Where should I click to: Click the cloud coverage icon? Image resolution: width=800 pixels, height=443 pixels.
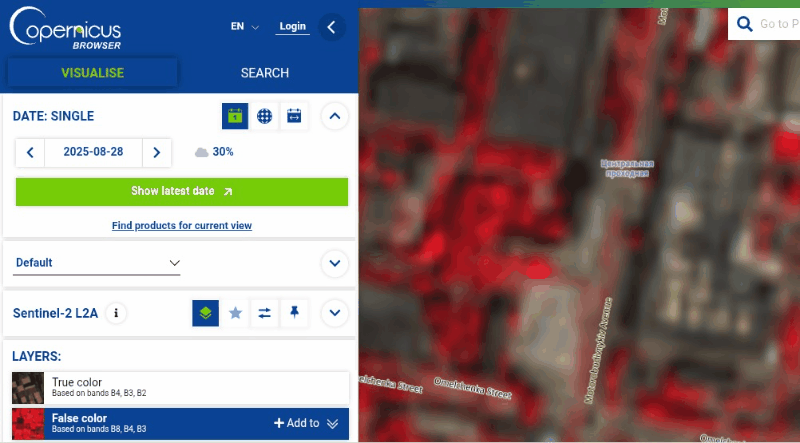pos(202,152)
